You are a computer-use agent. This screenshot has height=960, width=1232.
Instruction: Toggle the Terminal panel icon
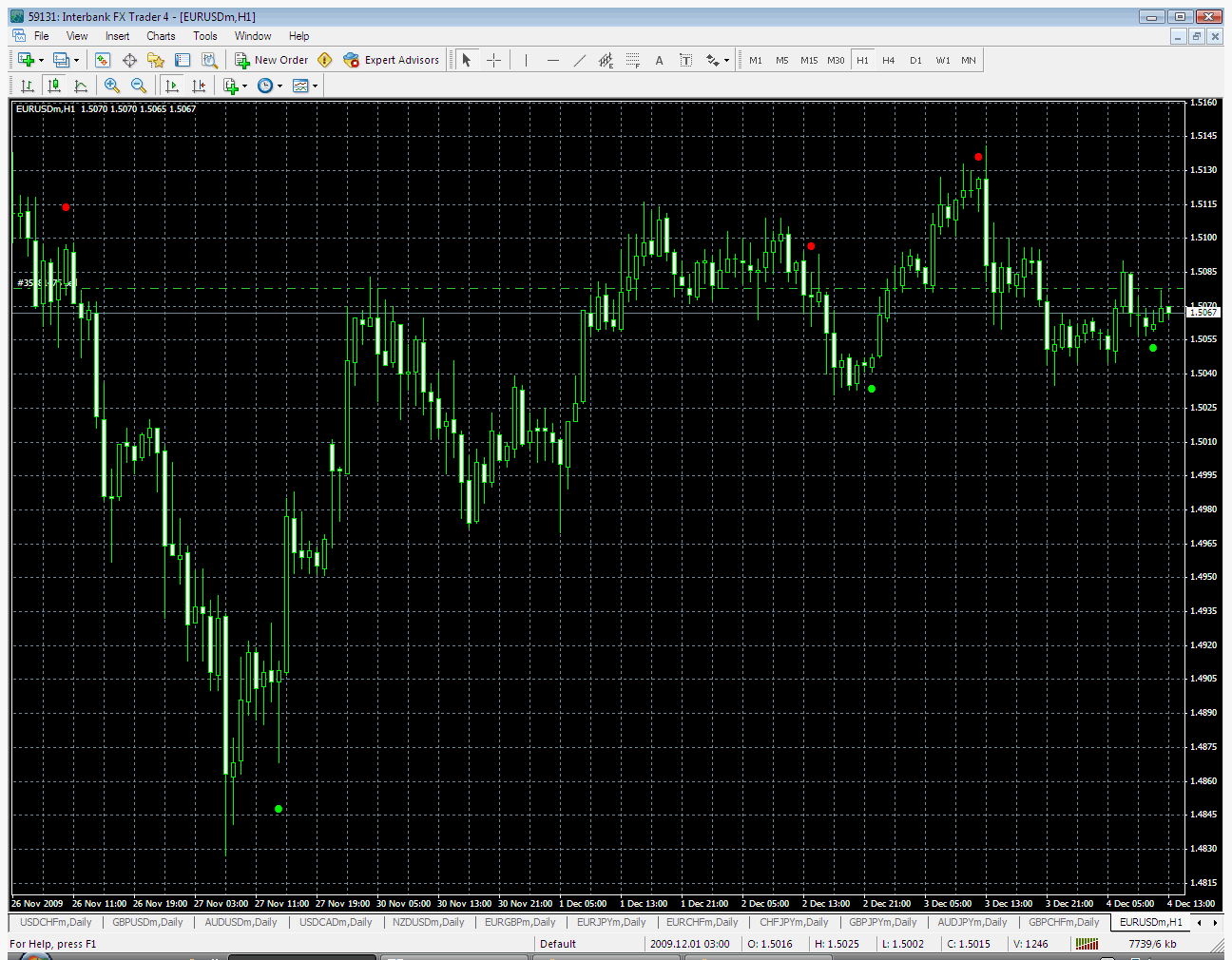[x=183, y=60]
